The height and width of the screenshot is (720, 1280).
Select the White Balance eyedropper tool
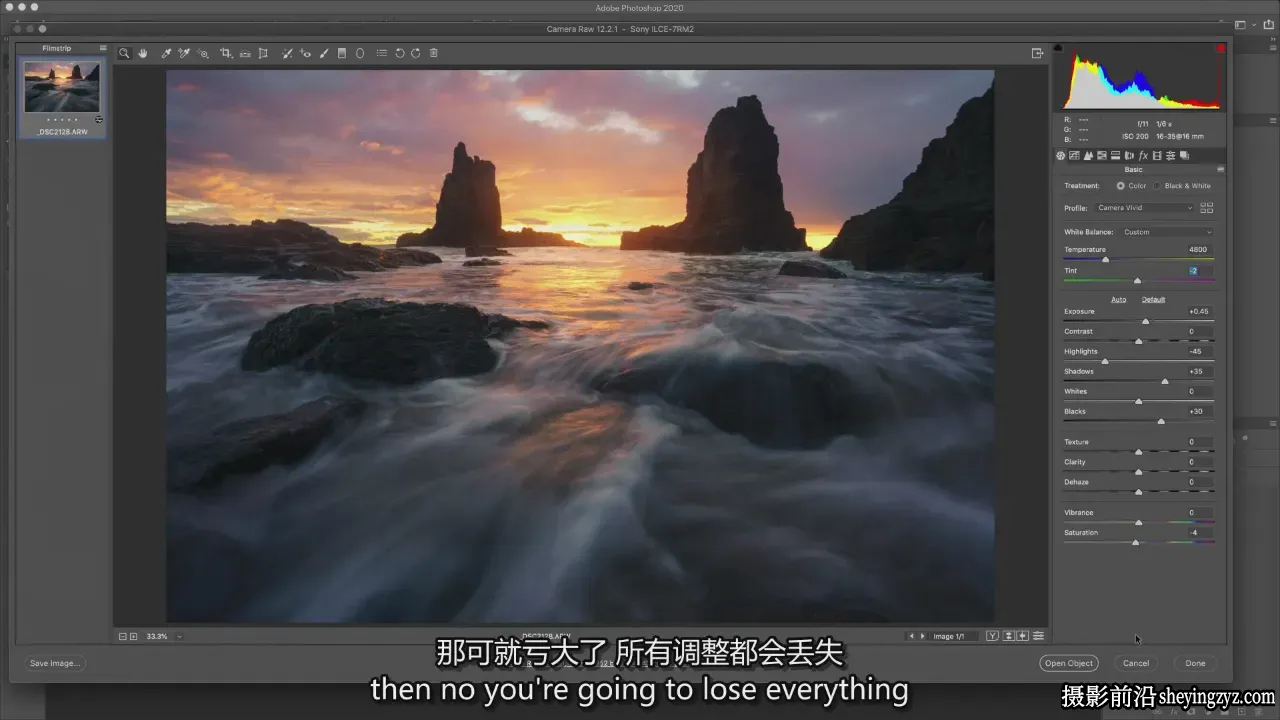[x=166, y=53]
